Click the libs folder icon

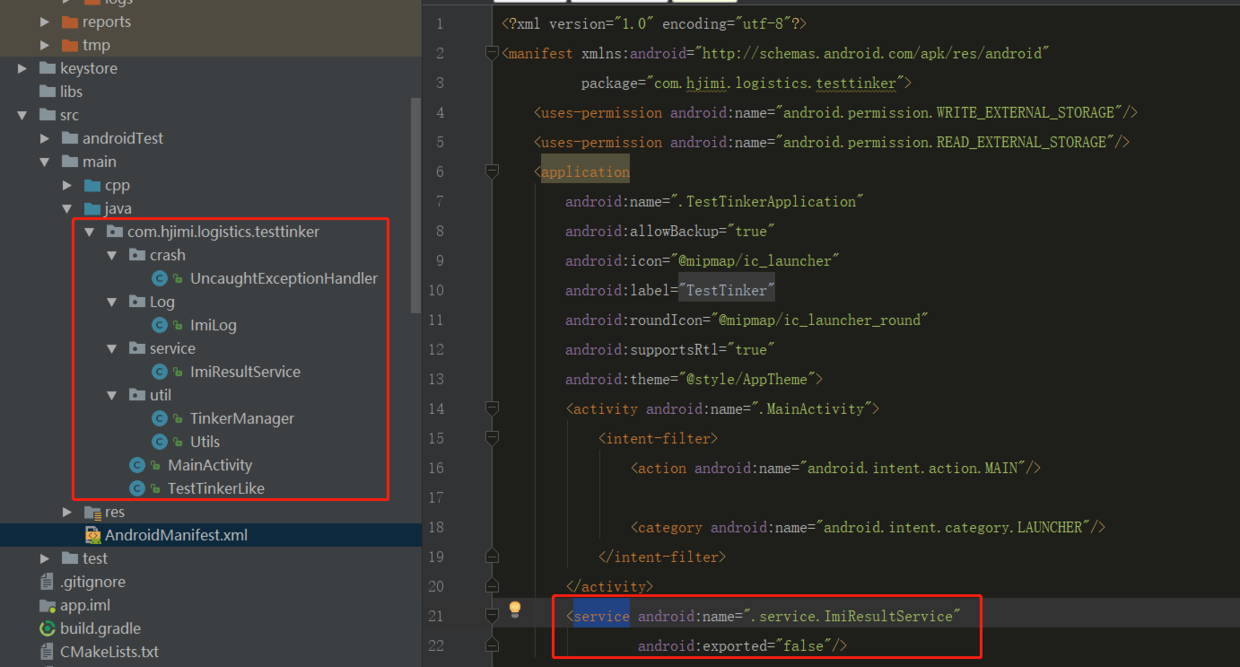point(47,91)
